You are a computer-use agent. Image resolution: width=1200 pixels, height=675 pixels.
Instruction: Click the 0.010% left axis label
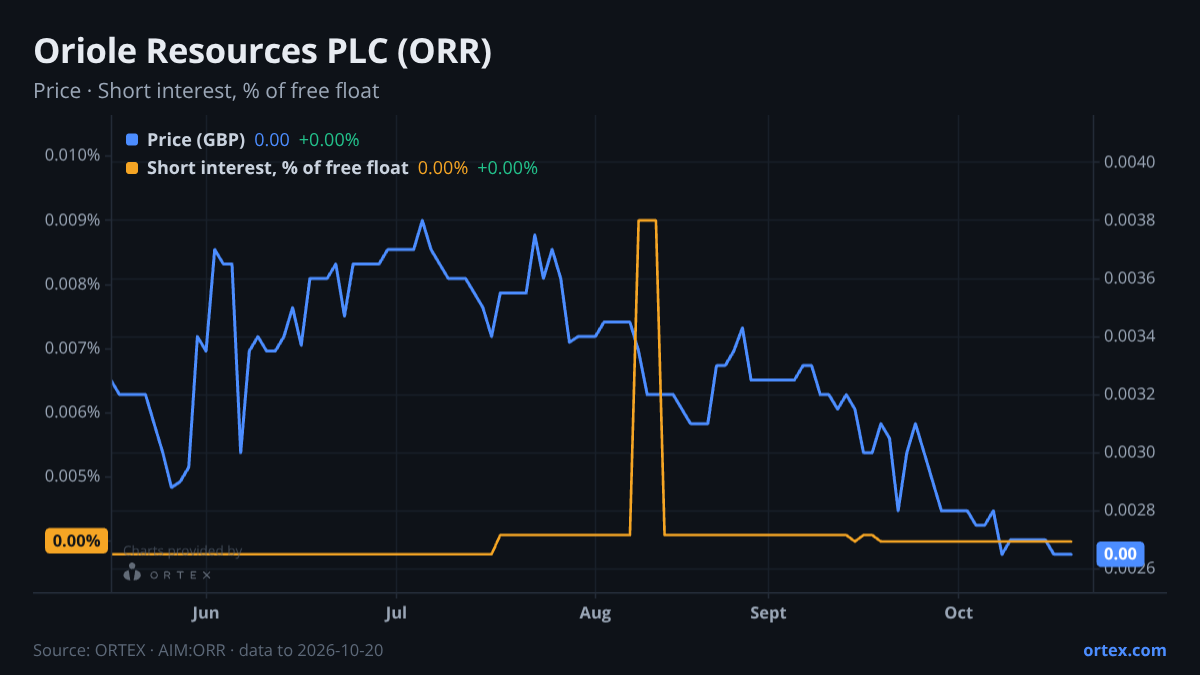click(x=72, y=155)
